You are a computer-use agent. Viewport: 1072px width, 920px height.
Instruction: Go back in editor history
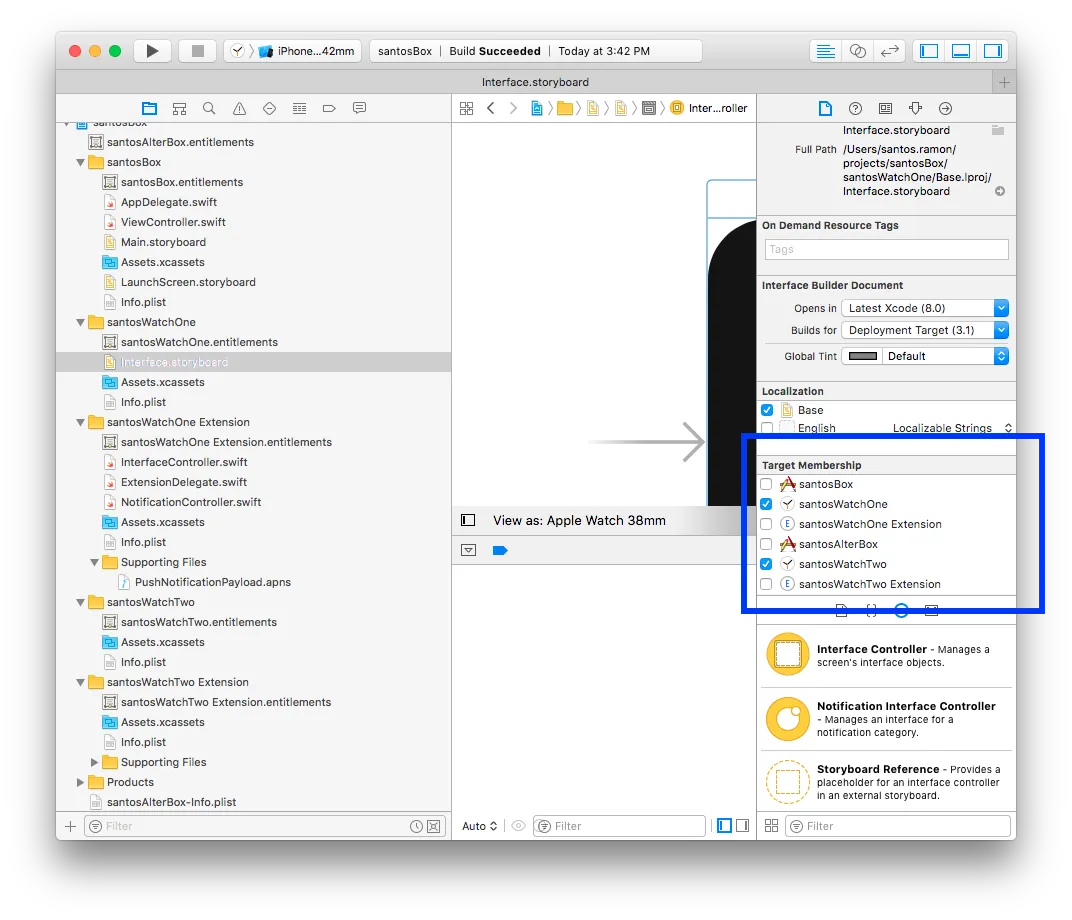point(490,108)
